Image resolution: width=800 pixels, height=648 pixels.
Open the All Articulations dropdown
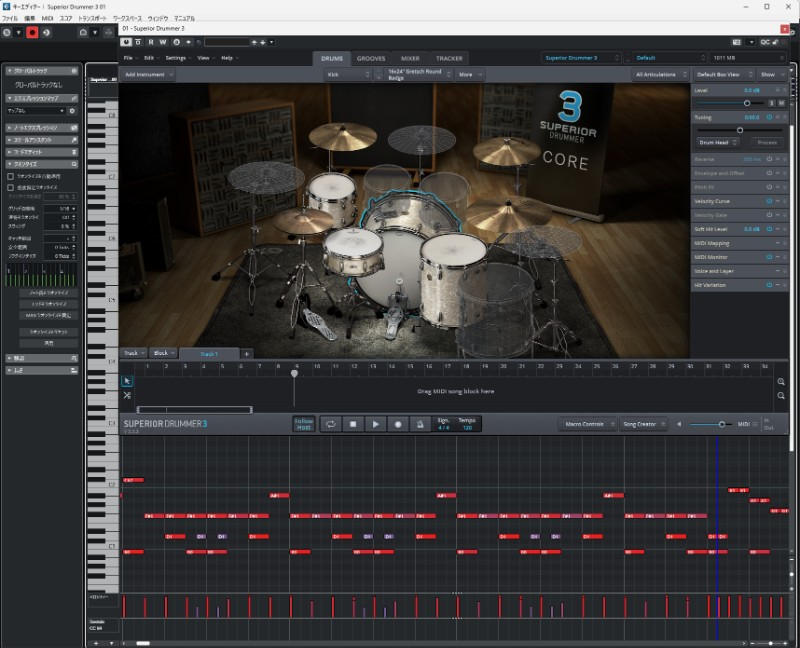click(660, 74)
